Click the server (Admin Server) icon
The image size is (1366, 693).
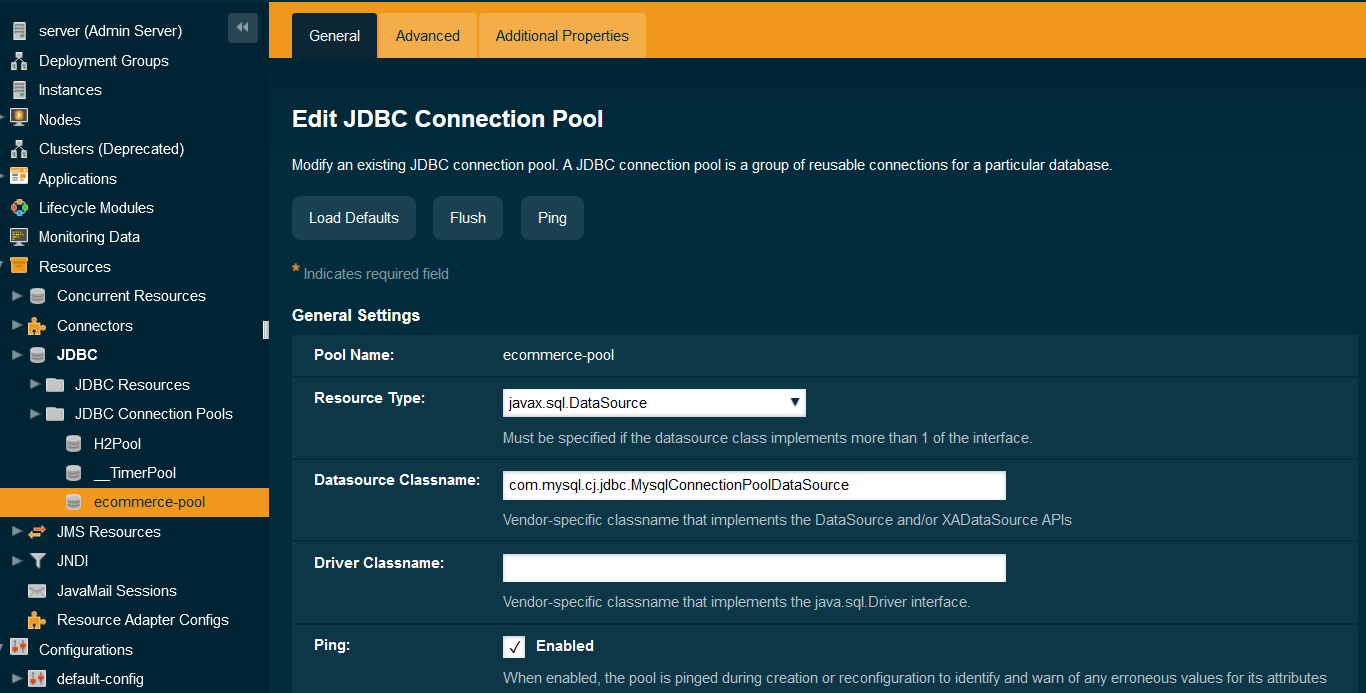coord(17,30)
